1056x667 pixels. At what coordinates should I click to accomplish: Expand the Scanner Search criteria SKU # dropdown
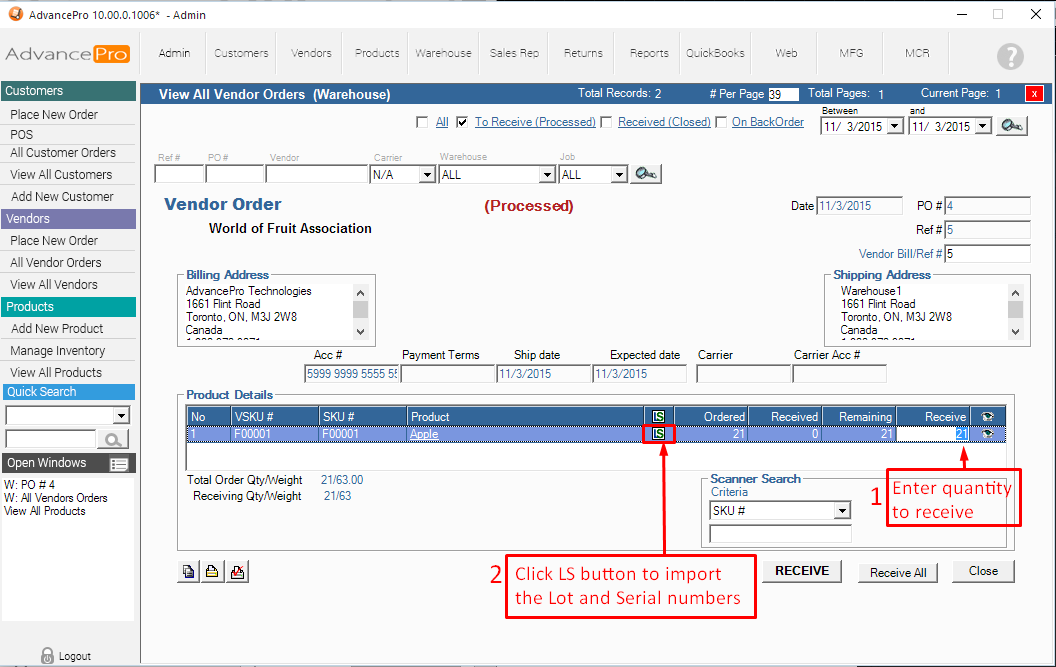click(x=842, y=511)
